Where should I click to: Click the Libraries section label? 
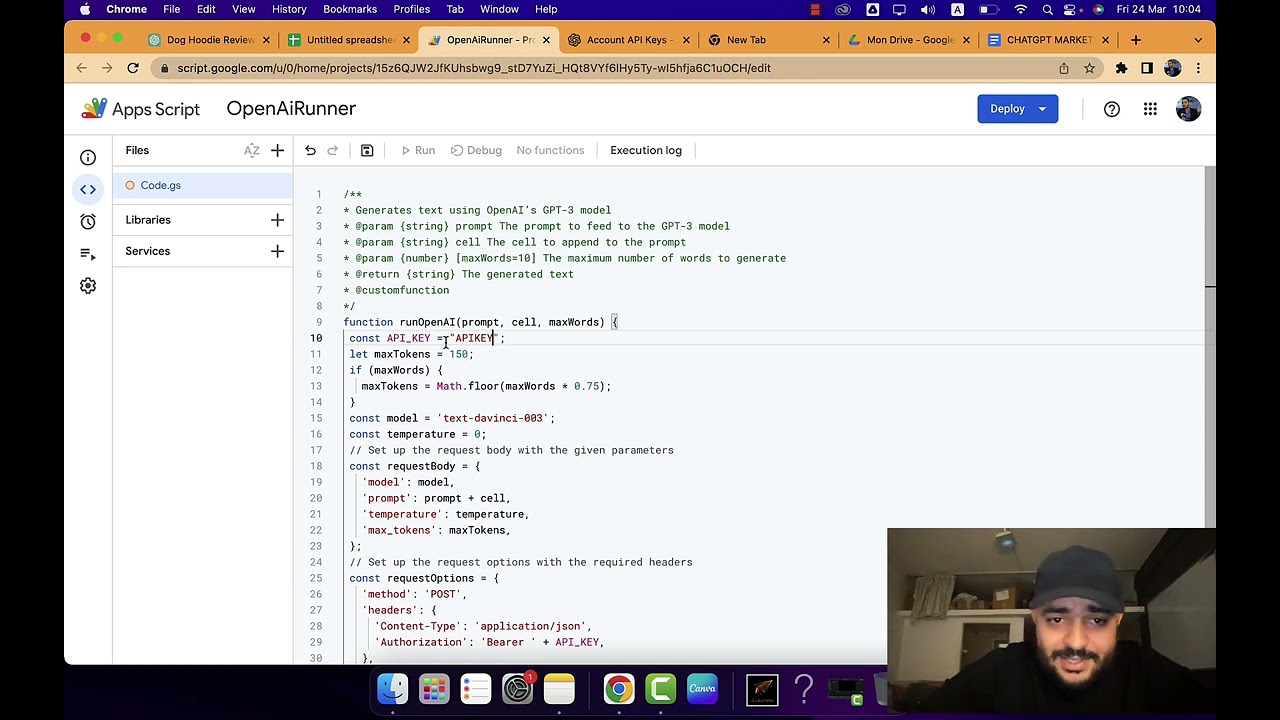point(148,220)
